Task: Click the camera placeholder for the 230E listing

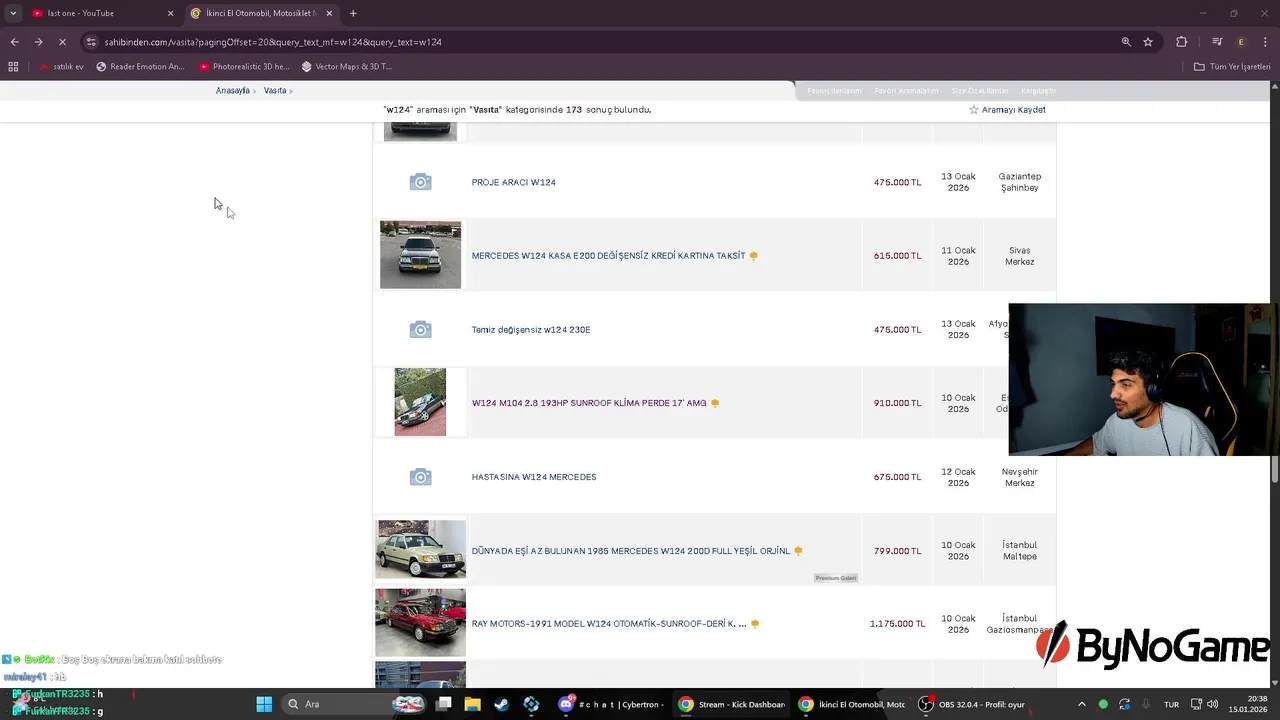Action: coord(420,330)
